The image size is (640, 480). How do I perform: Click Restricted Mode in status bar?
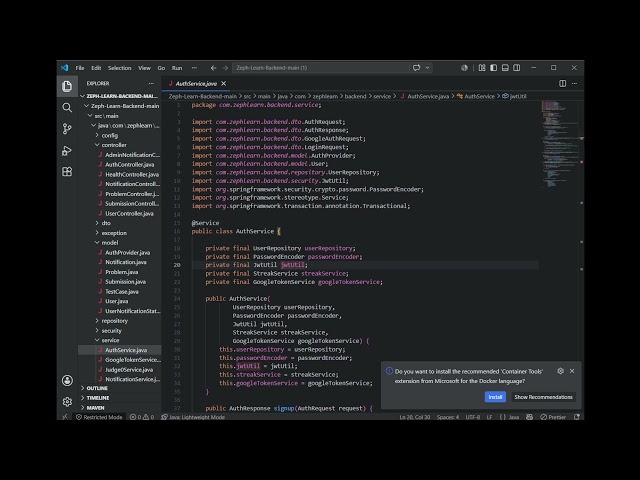[x=99, y=417]
